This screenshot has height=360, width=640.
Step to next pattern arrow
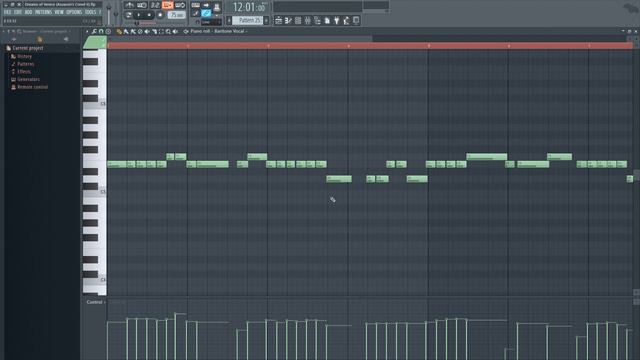(266, 20)
